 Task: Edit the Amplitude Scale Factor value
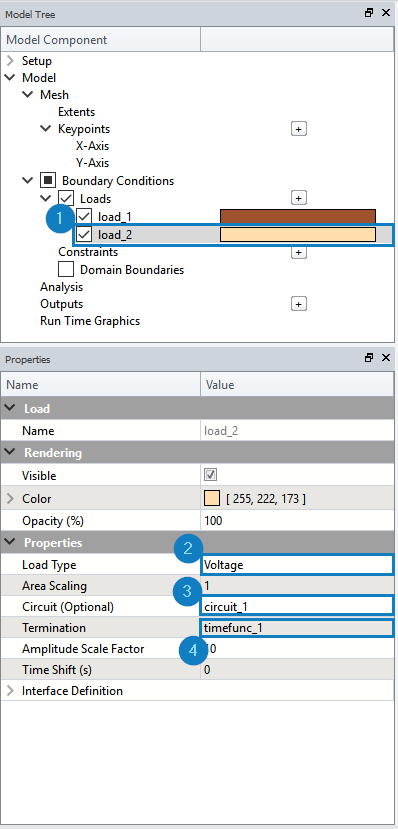[x=297, y=649]
